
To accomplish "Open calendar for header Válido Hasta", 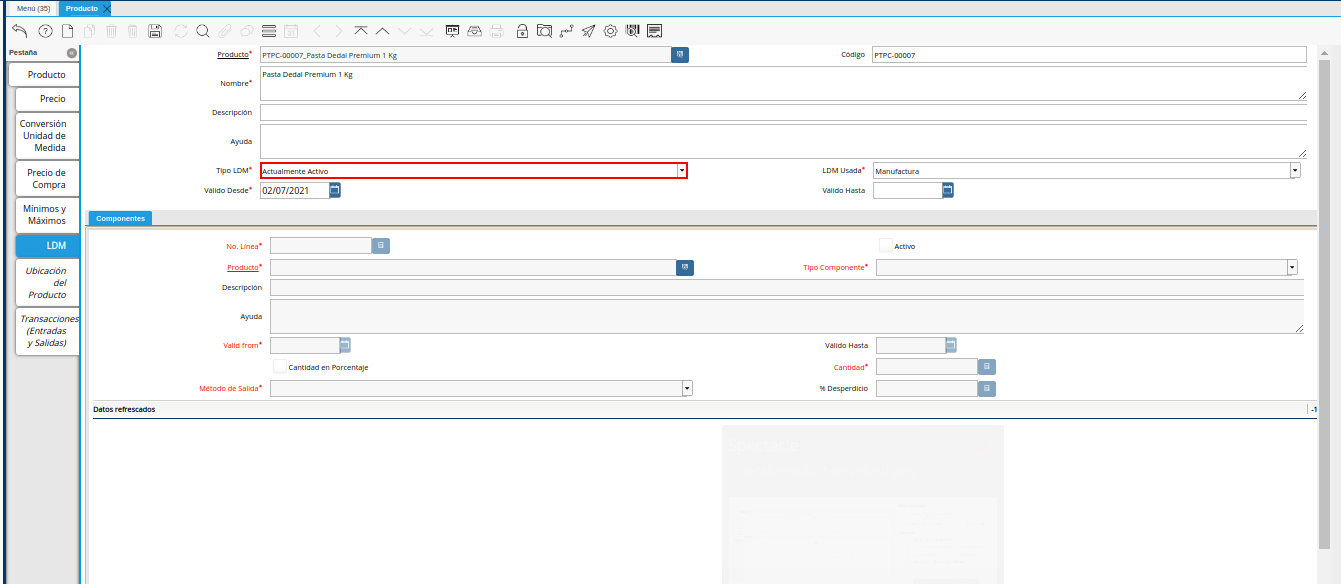I will 948,190.
